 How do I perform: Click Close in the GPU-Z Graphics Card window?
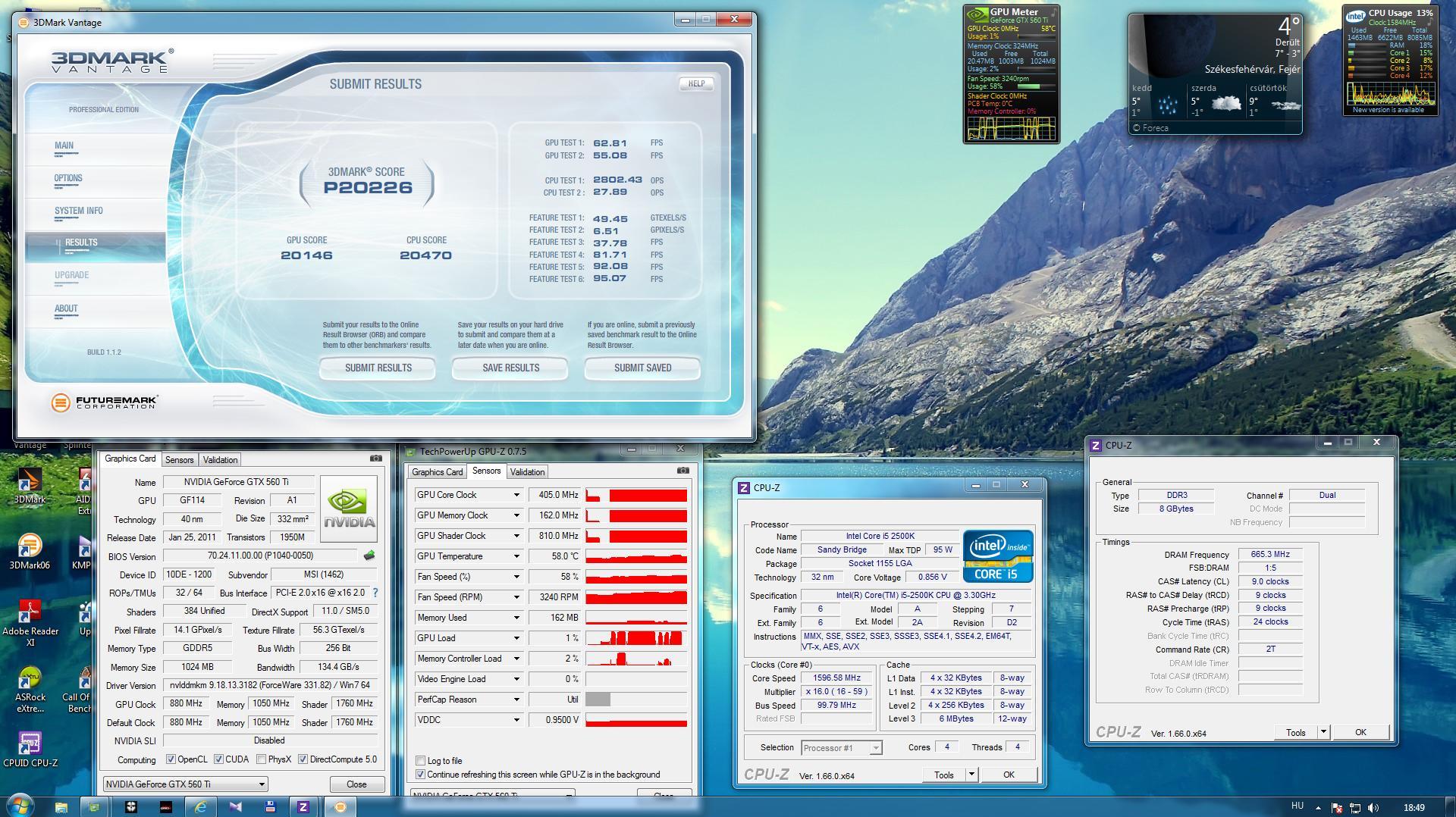click(356, 784)
